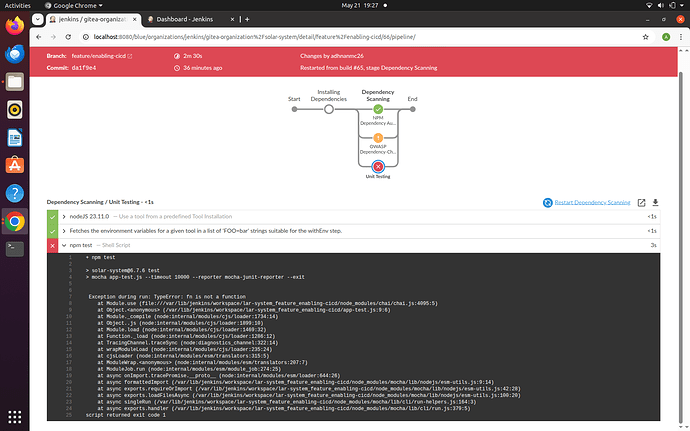Launch Thunderbird mail from the dock
The height and width of the screenshot is (431, 690).
pos(15,54)
